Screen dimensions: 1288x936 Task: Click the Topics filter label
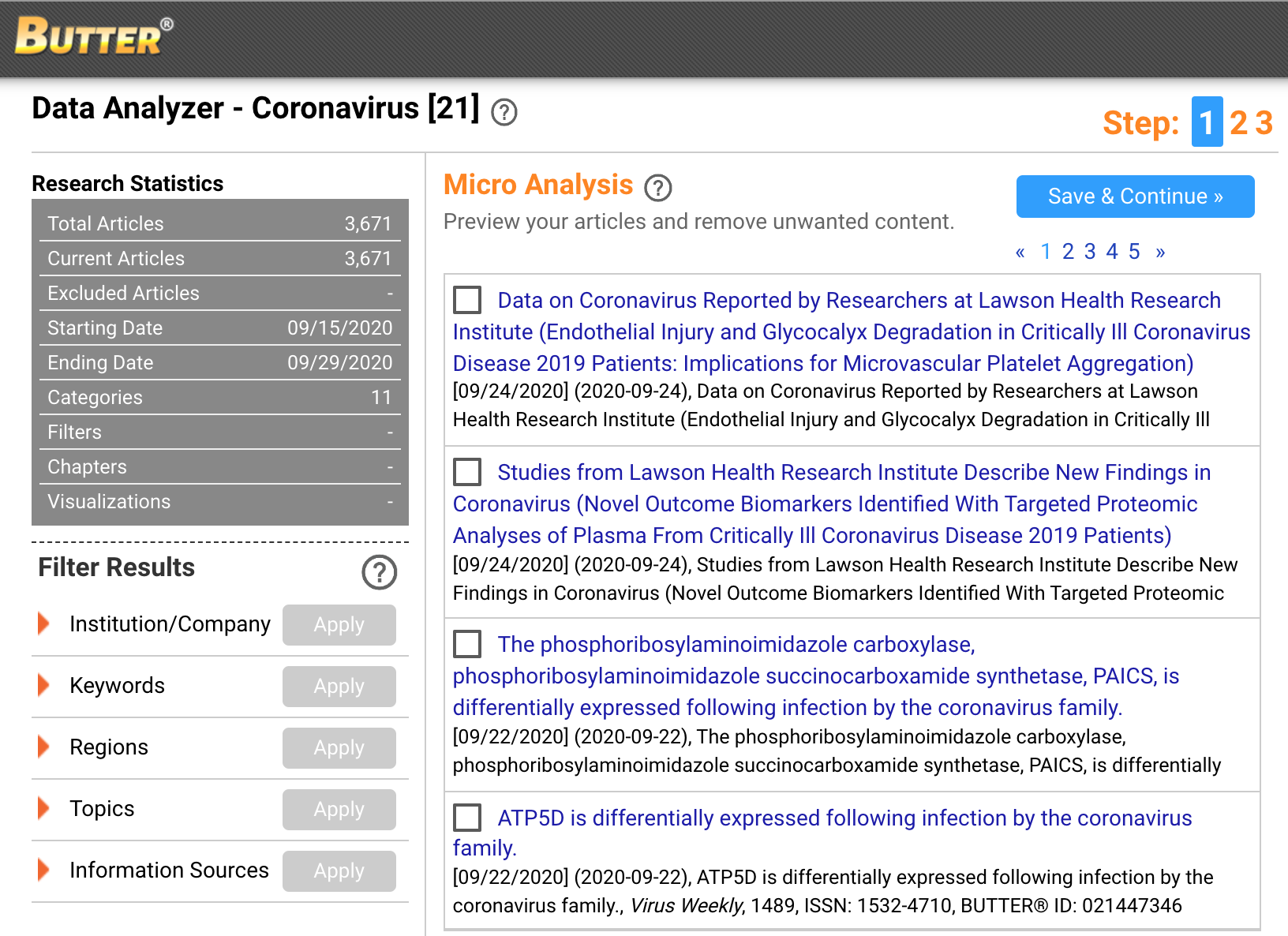[102, 808]
